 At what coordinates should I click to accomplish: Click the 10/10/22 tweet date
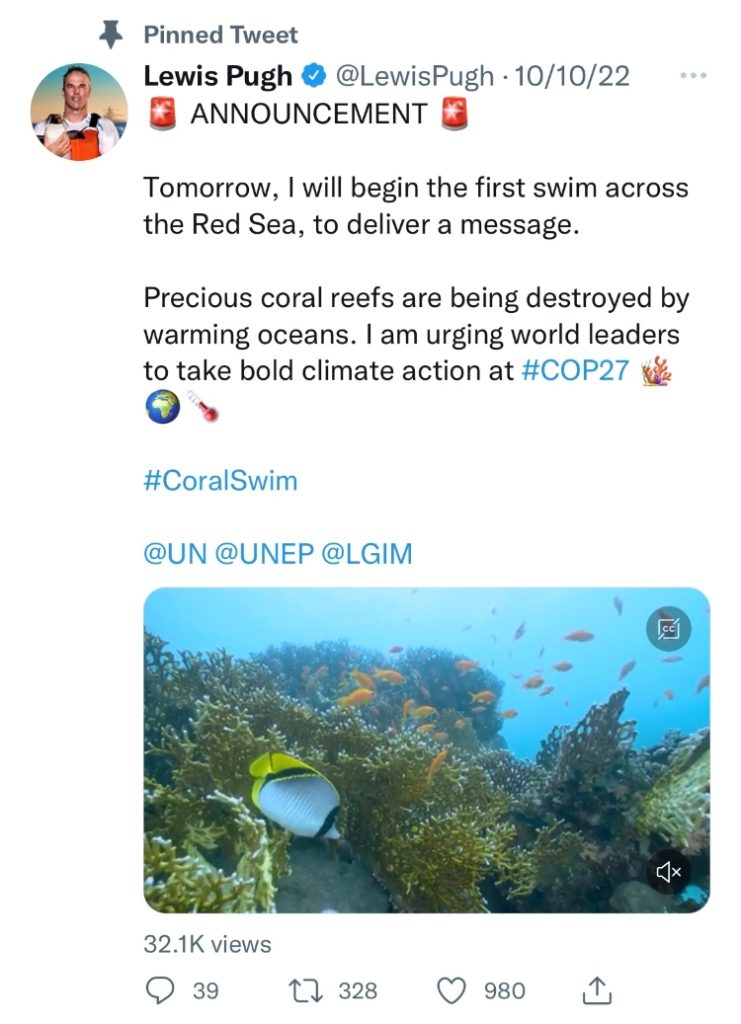571,77
